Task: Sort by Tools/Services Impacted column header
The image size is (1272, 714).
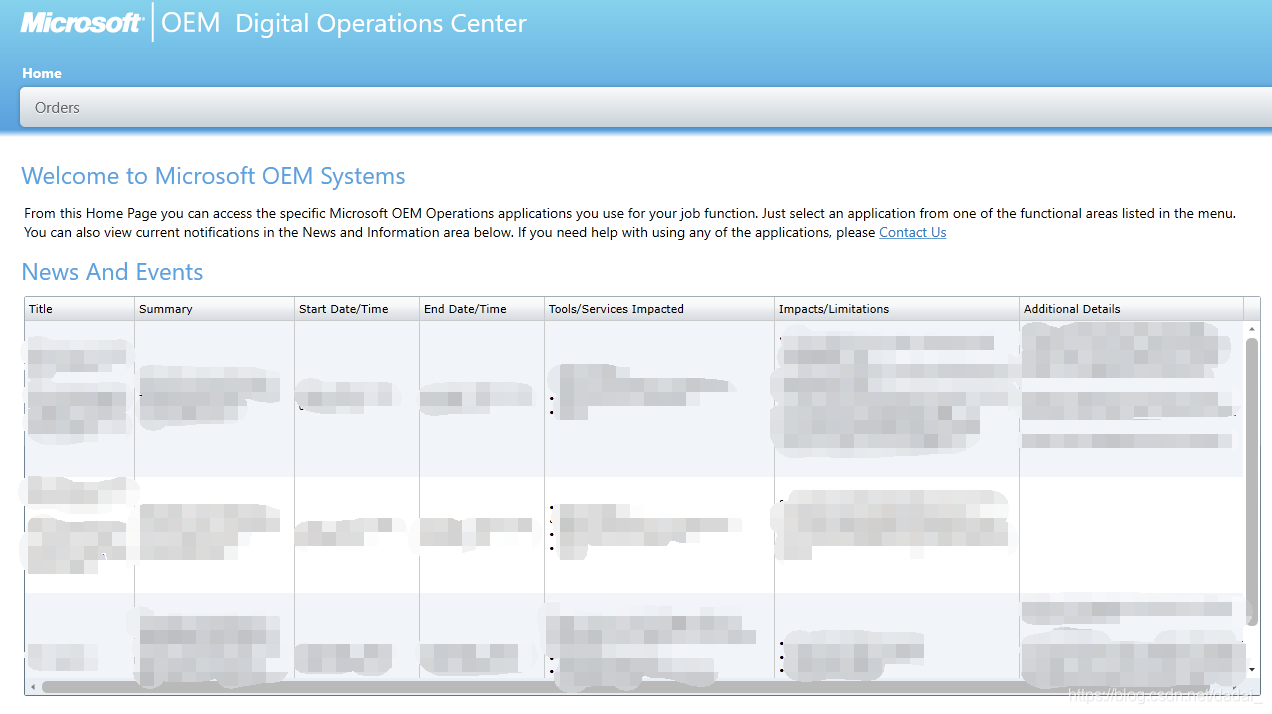Action: 660,309
